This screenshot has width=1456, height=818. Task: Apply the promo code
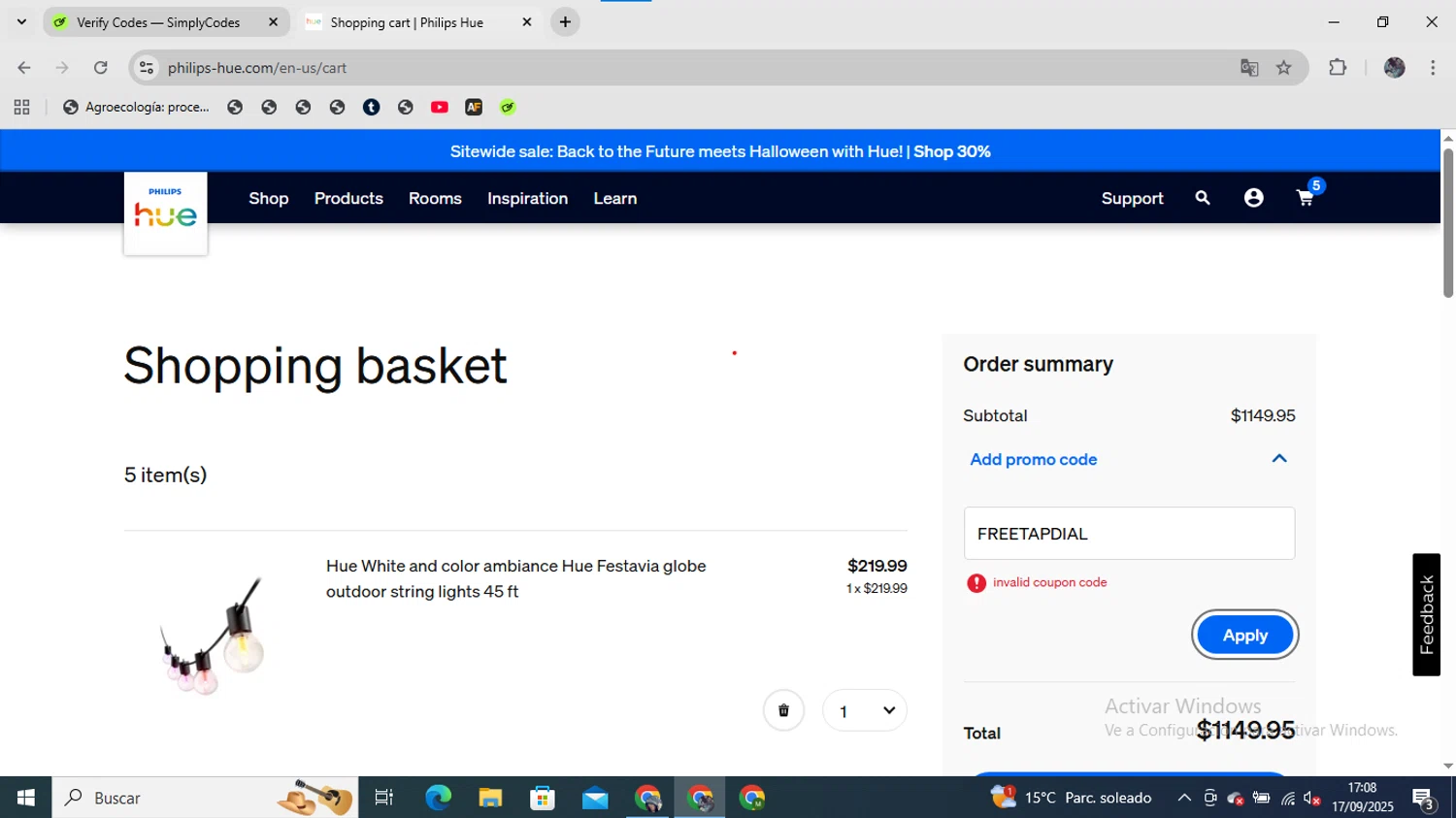(1245, 636)
